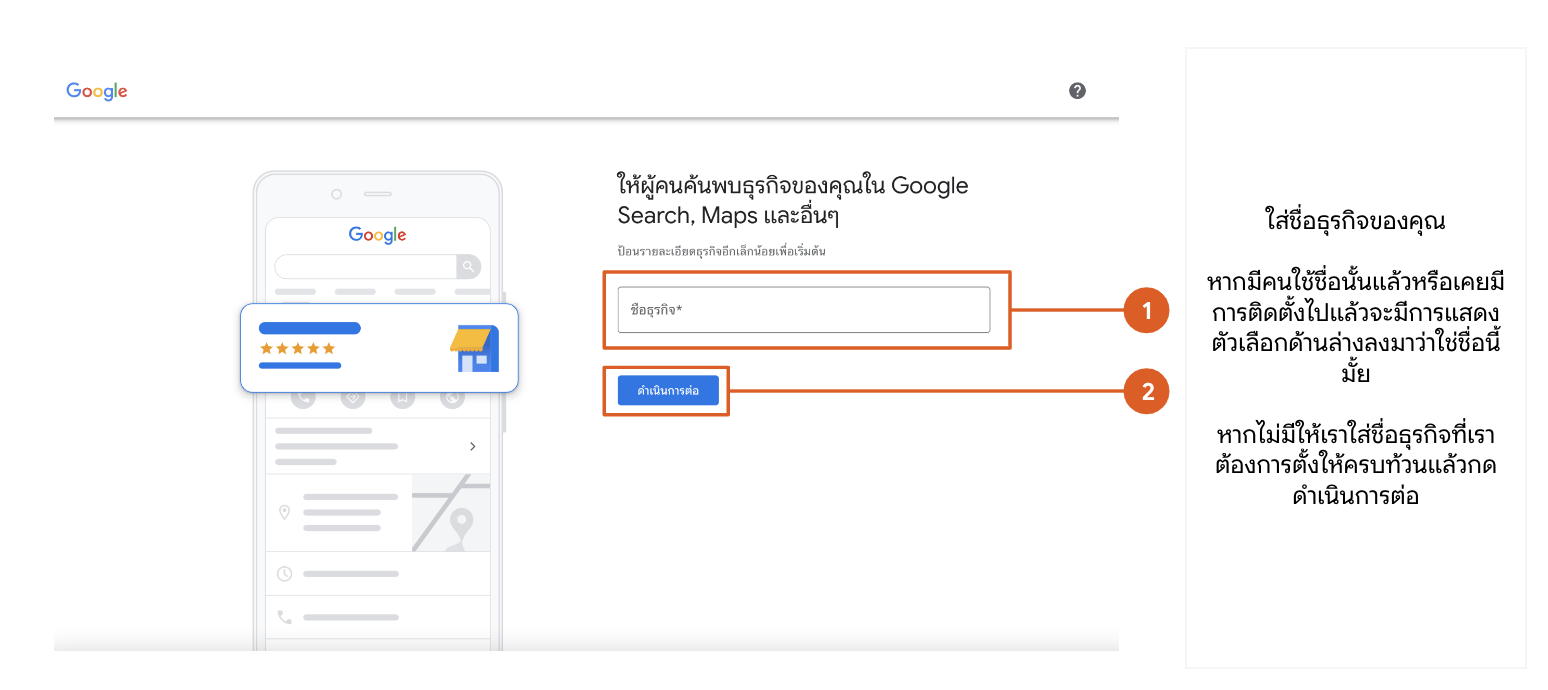Image resolution: width=1548 pixels, height=690 pixels.
Task: Click the clock hours icon in the phone mockup
Action: pyautogui.click(x=284, y=574)
